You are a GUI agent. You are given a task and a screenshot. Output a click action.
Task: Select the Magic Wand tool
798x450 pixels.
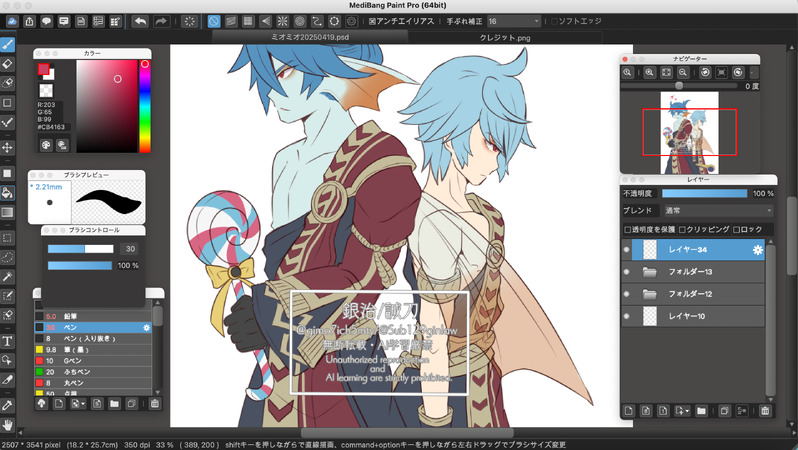[7, 276]
